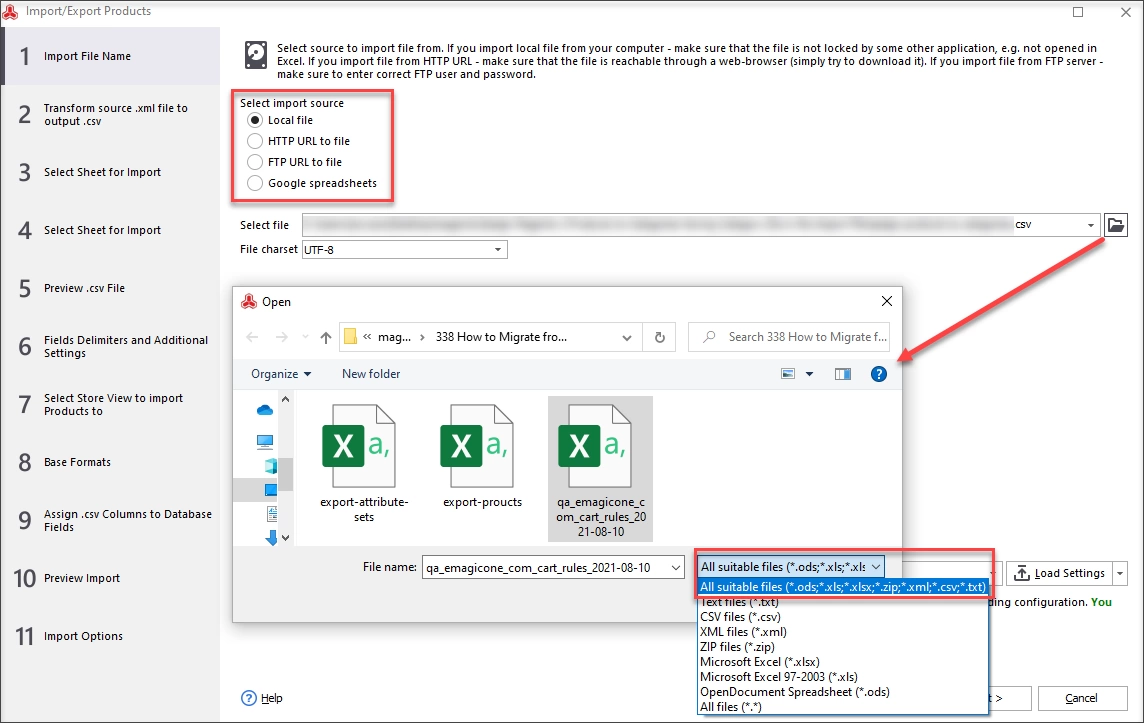Select OneDrive cloud icon in navigation pane
The image size is (1144, 723).
[265, 411]
